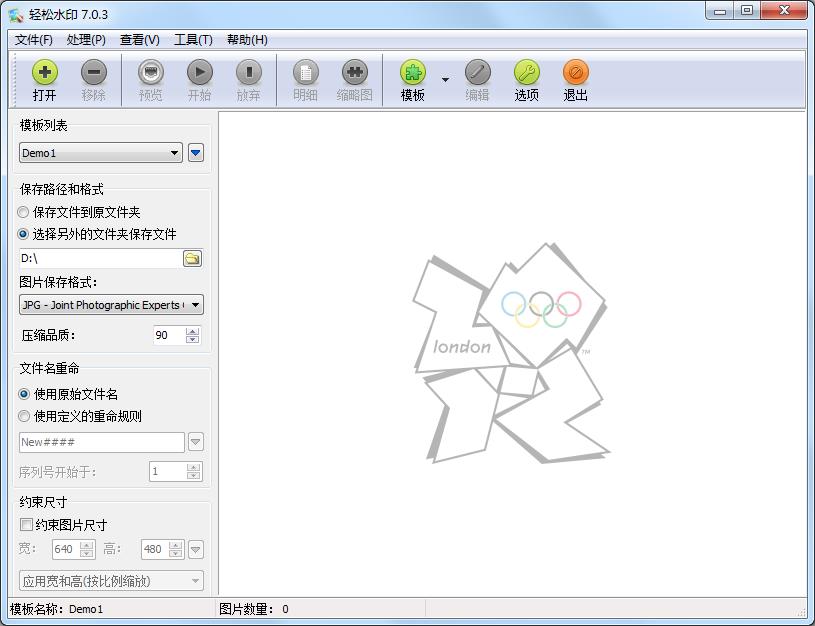This screenshot has height=626, width=815.
Task: Click the 编辑 (Edit) pencil icon
Action: (478, 72)
